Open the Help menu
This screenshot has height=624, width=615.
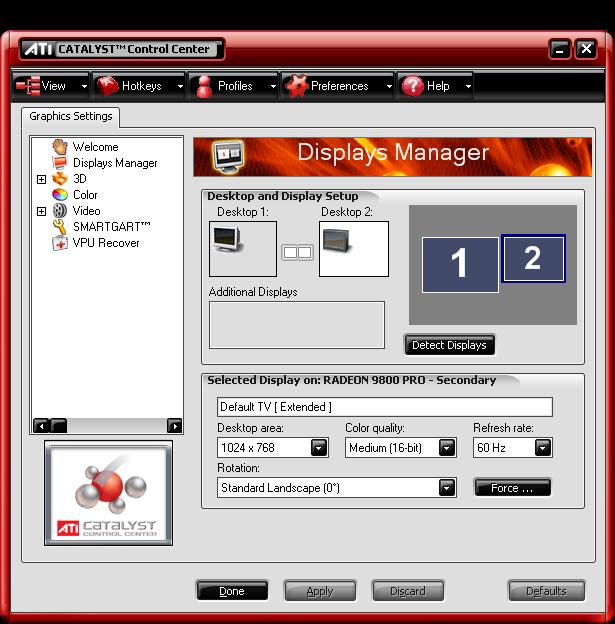coord(435,86)
